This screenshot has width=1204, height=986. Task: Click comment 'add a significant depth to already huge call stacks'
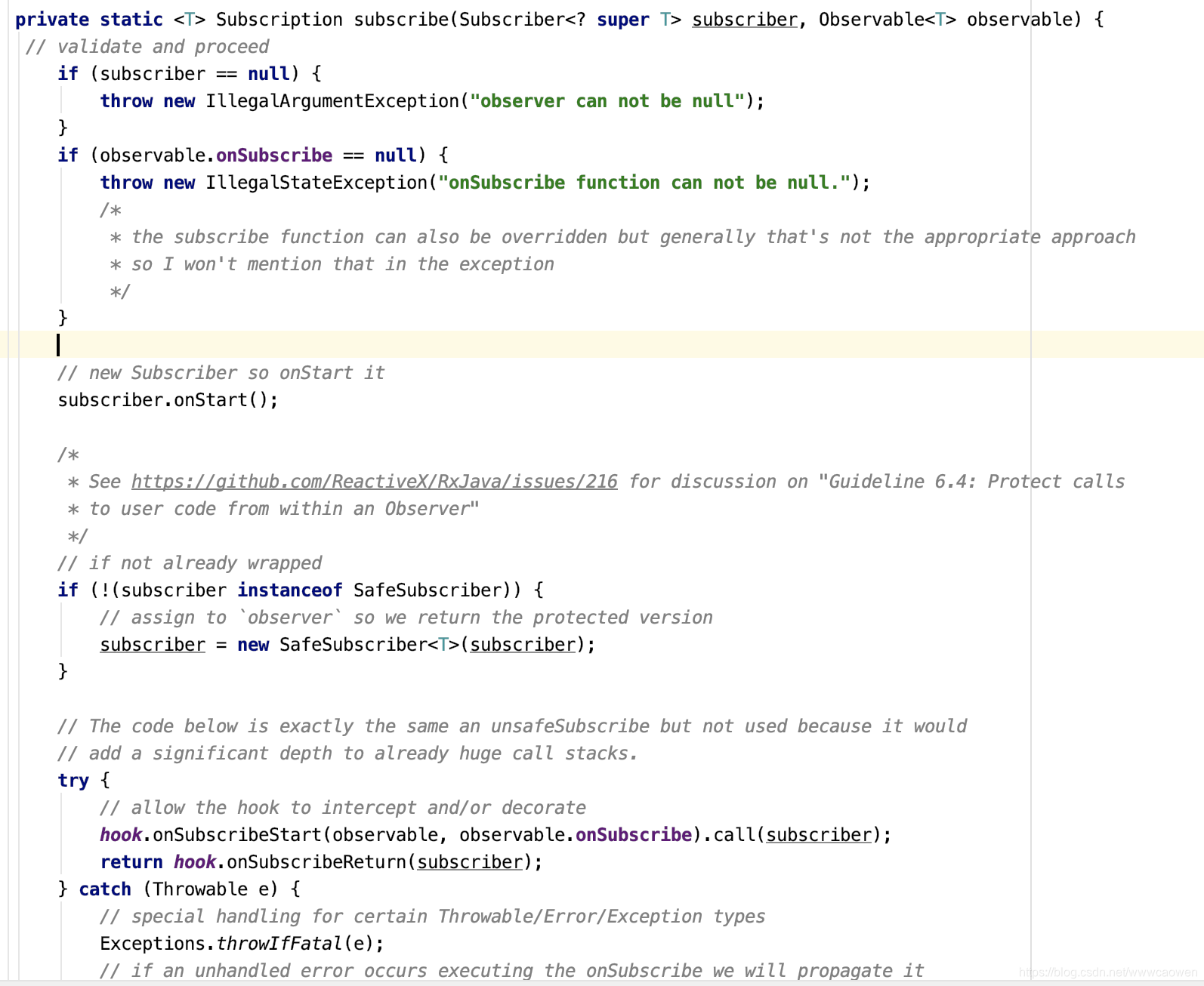pos(363,753)
